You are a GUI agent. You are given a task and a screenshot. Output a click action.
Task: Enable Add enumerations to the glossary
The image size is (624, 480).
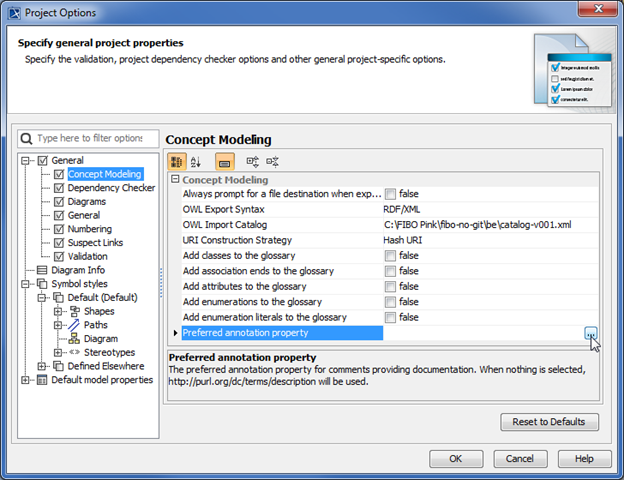(x=390, y=302)
